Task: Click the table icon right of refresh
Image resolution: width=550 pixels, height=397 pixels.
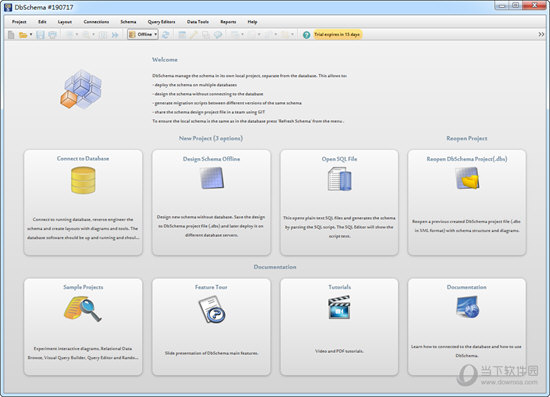Action: pos(182,35)
